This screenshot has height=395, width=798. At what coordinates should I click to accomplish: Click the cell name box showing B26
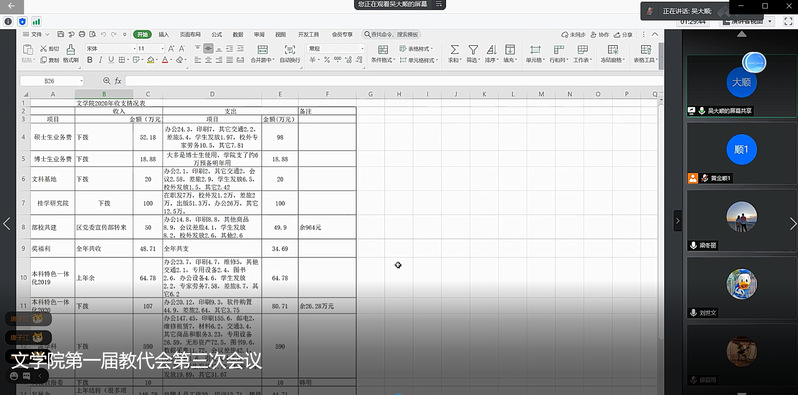click(52, 81)
